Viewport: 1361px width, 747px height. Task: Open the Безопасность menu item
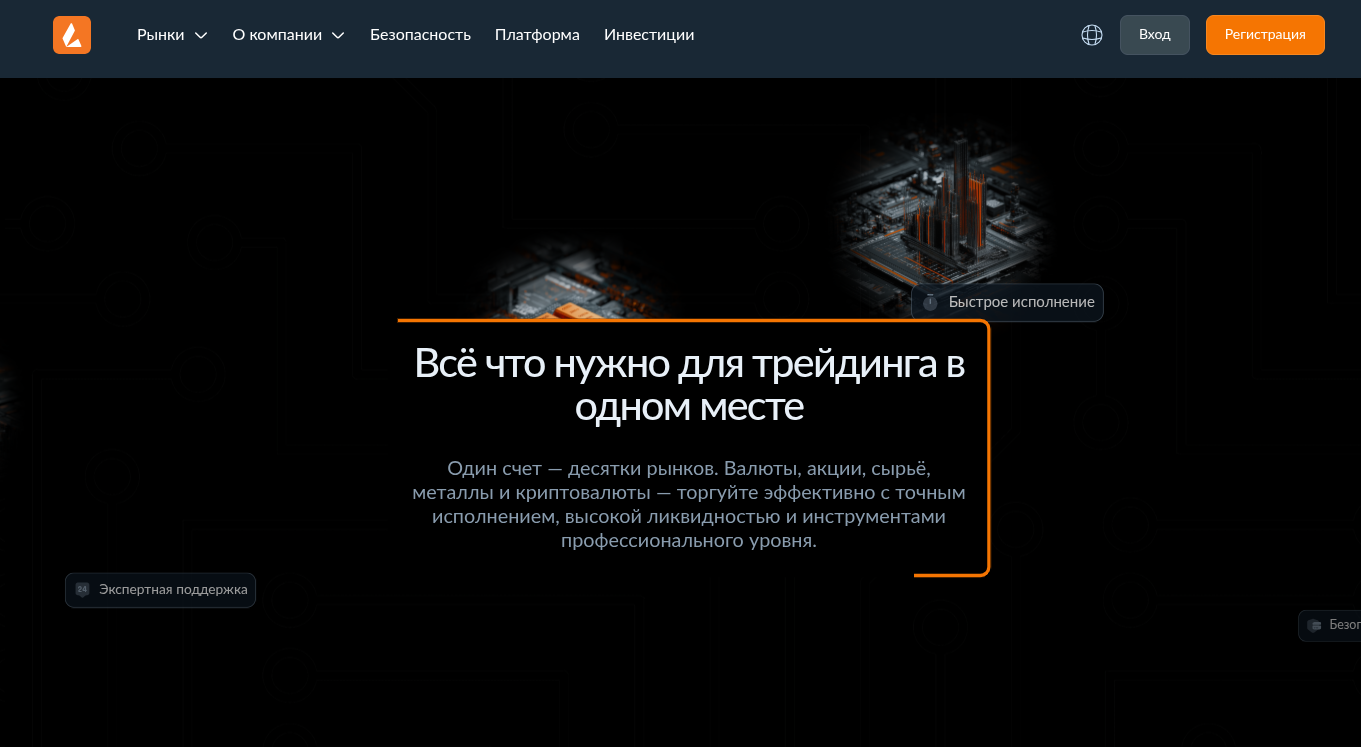coord(420,34)
